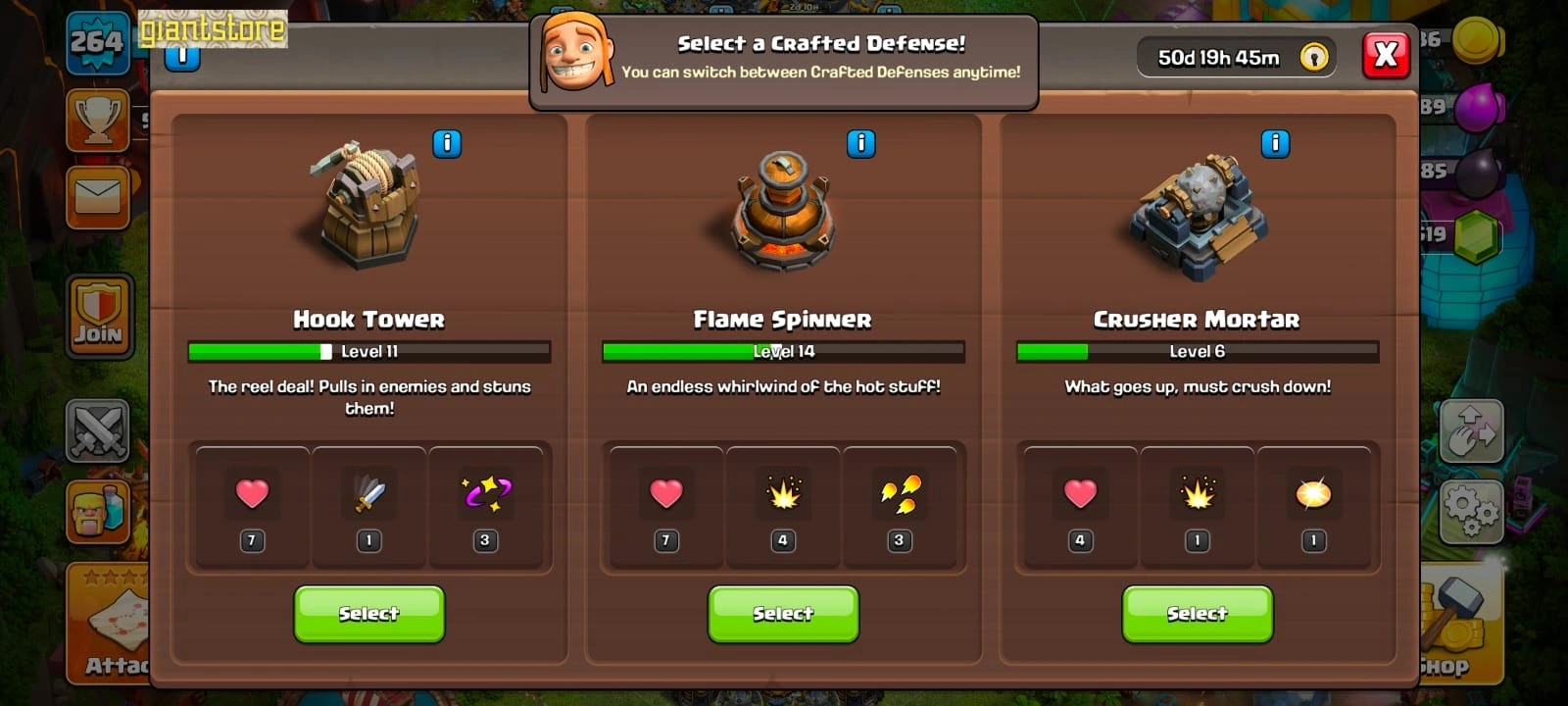1568x706 pixels.
Task: Click Hook Tower sword damage stat
Action: tap(368, 493)
